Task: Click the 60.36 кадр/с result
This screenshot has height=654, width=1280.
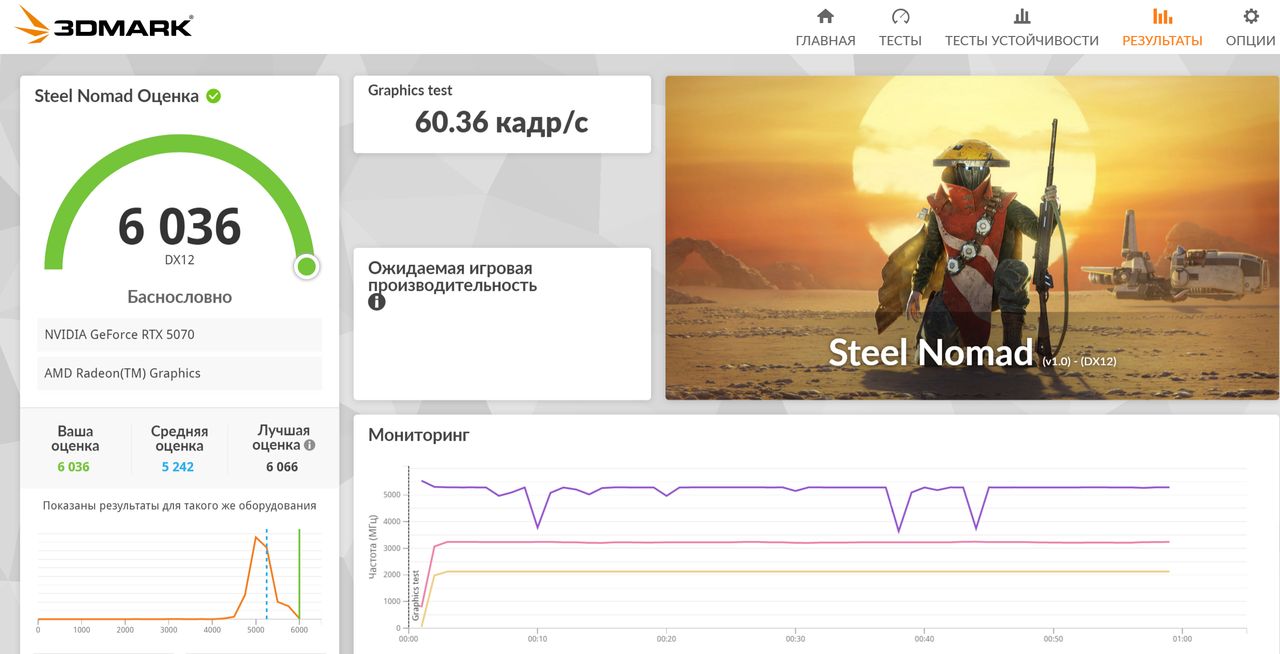Action: pos(502,122)
